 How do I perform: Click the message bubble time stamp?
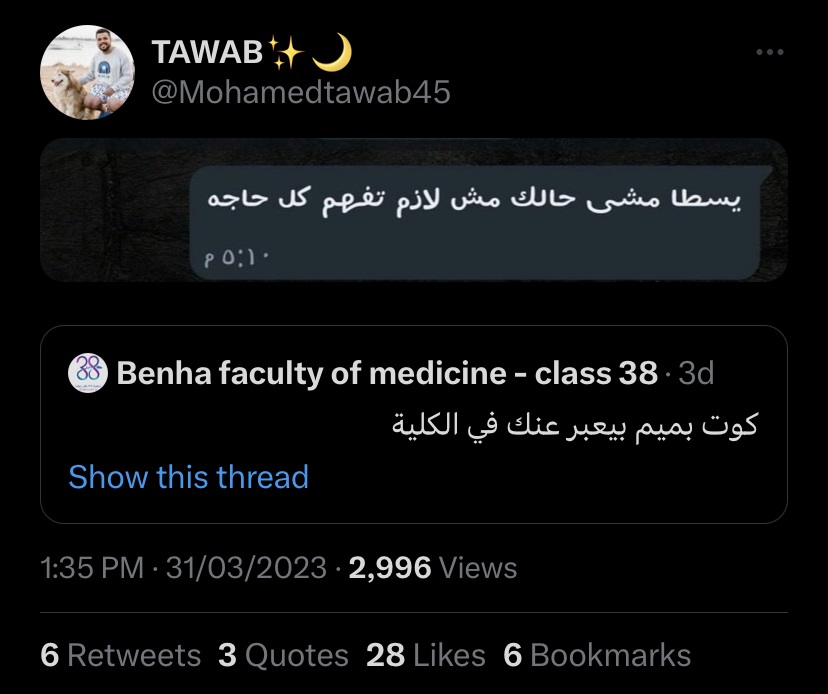click(237, 257)
